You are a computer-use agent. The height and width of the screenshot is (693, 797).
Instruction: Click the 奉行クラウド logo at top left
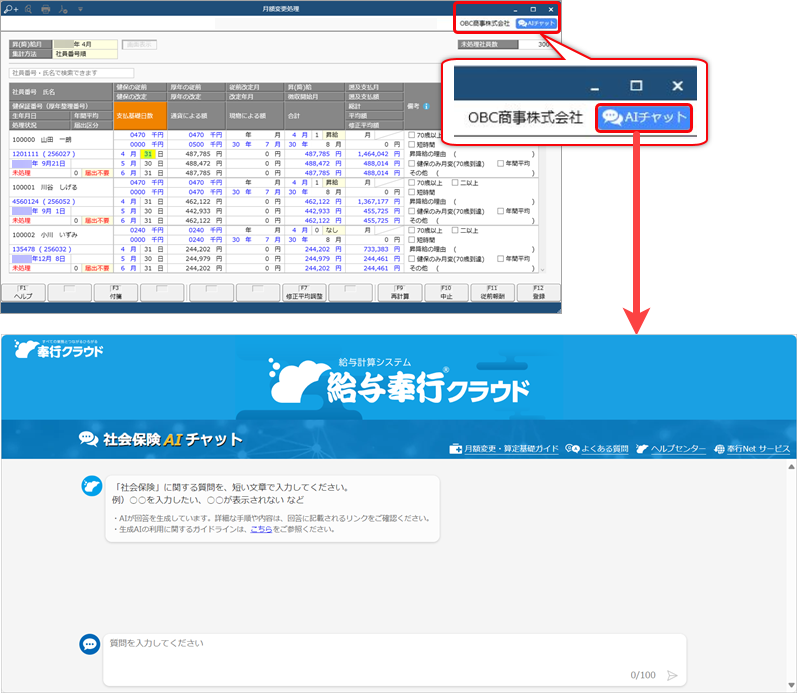pyautogui.click(x=58, y=349)
